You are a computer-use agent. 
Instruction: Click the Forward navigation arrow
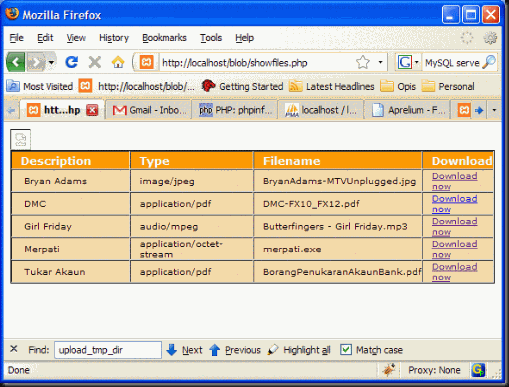tap(36, 62)
